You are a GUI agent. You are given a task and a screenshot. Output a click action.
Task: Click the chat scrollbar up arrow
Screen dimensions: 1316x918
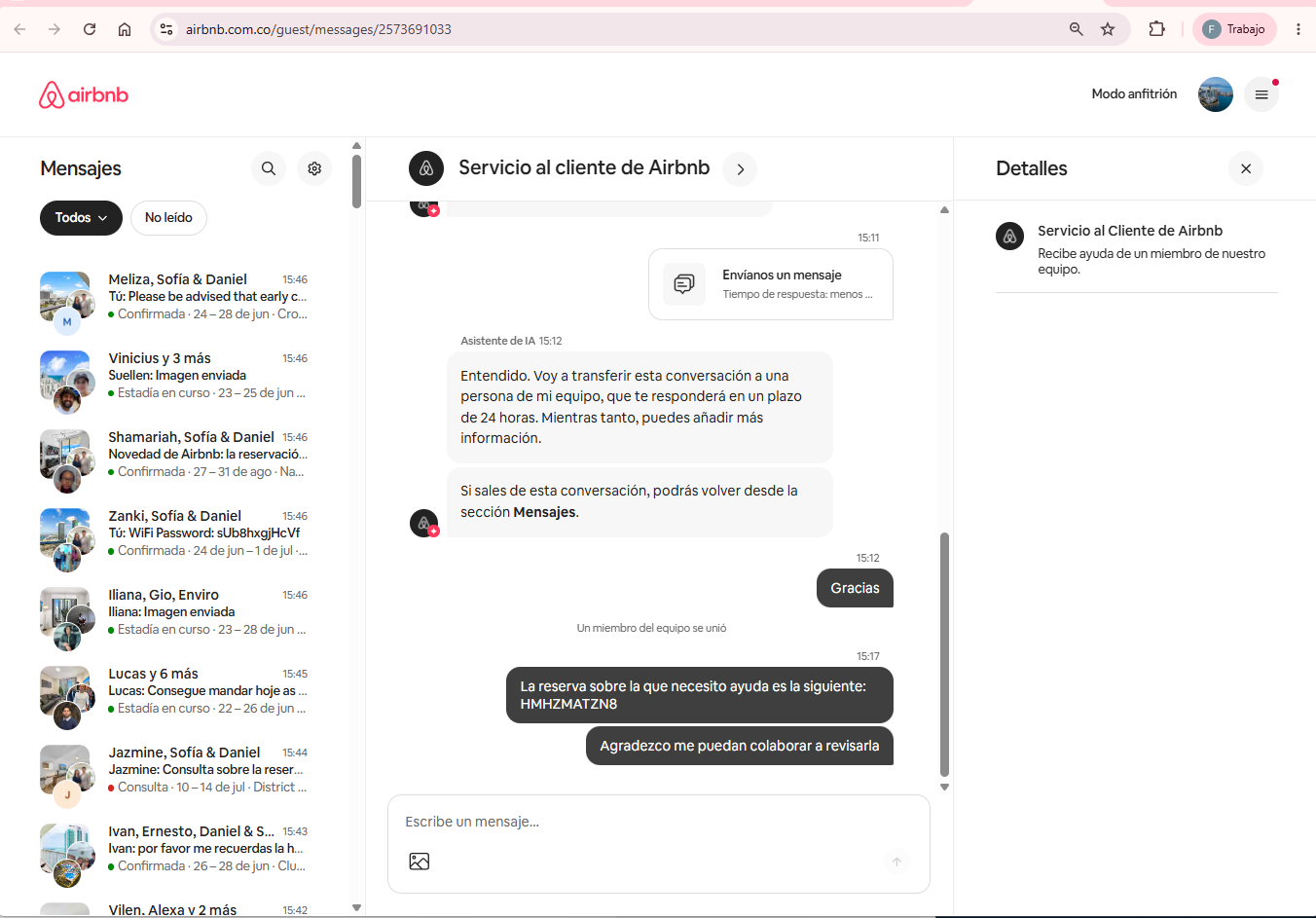click(944, 209)
